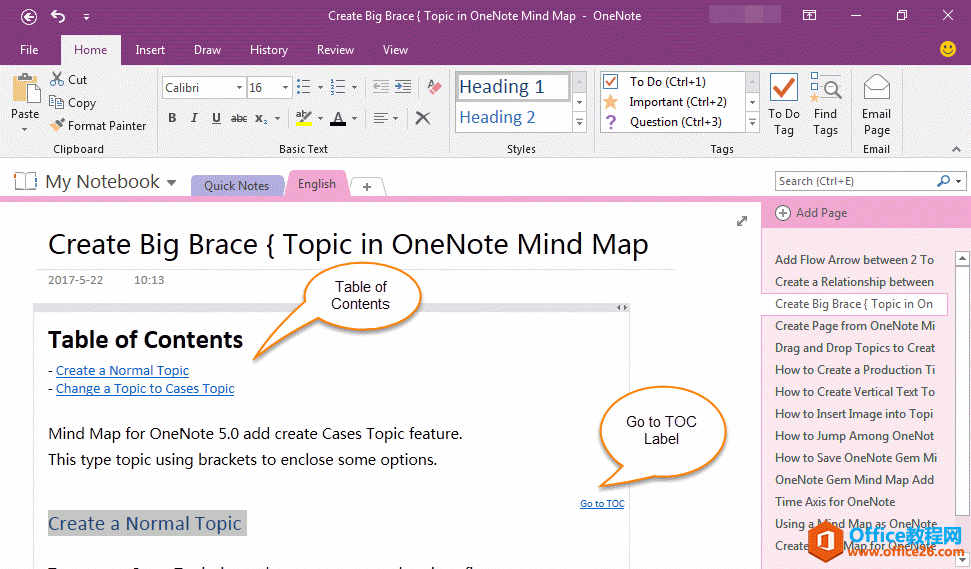This screenshot has width=971, height=569.
Task: Click in the Search (Ctrl+E) box
Action: [855, 181]
